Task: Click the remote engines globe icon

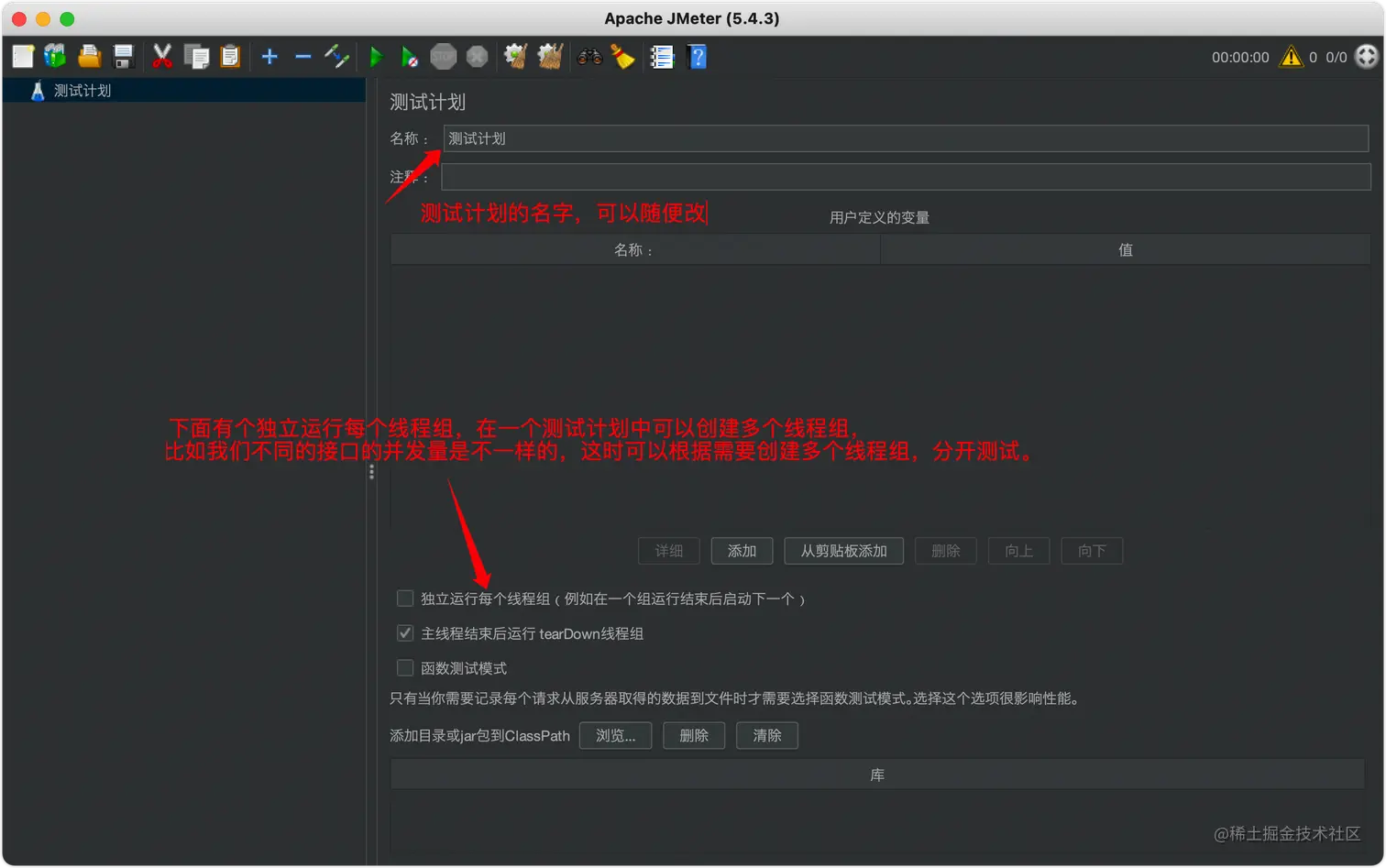Action: tap(1367, 57)
